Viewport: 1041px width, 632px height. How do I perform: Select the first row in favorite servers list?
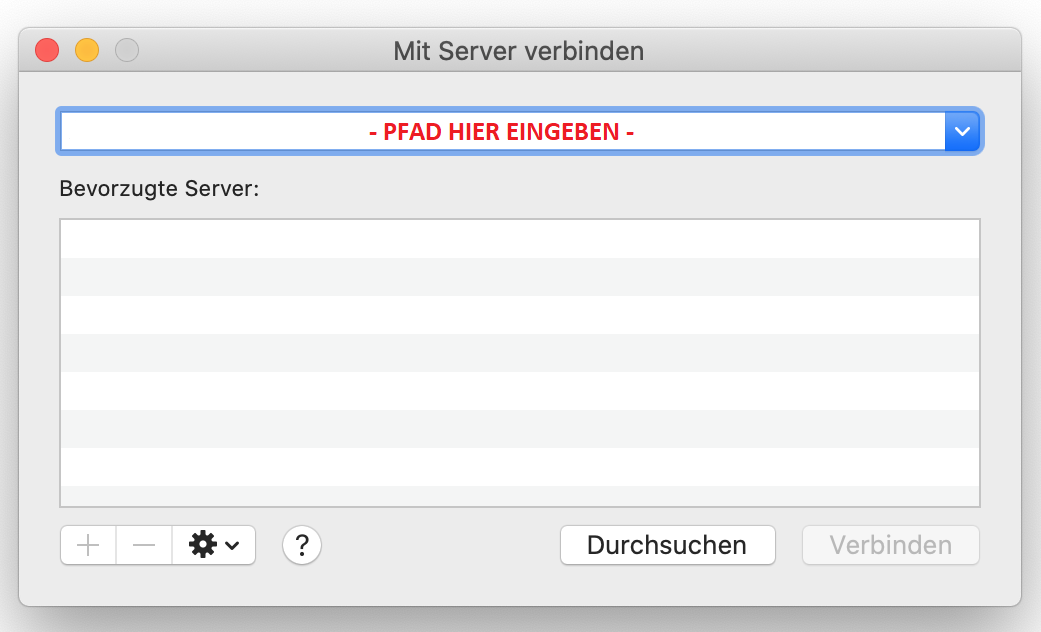point(520,239)
